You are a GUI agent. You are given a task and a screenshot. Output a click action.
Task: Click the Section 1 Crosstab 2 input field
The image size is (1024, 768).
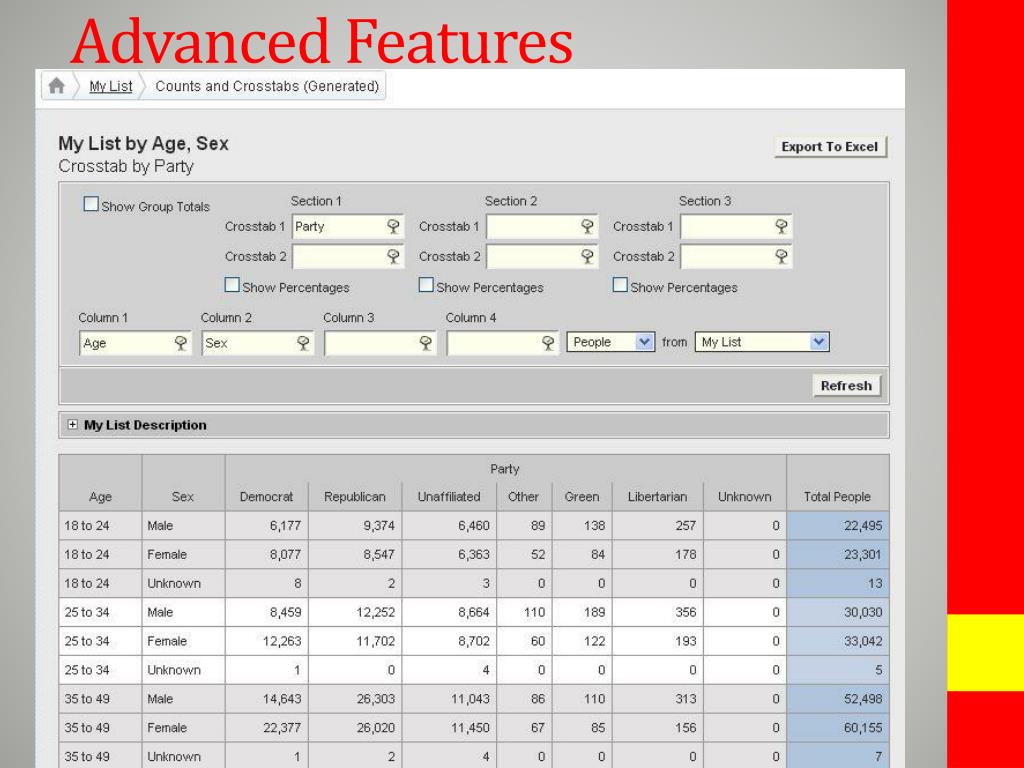[347, 257]
